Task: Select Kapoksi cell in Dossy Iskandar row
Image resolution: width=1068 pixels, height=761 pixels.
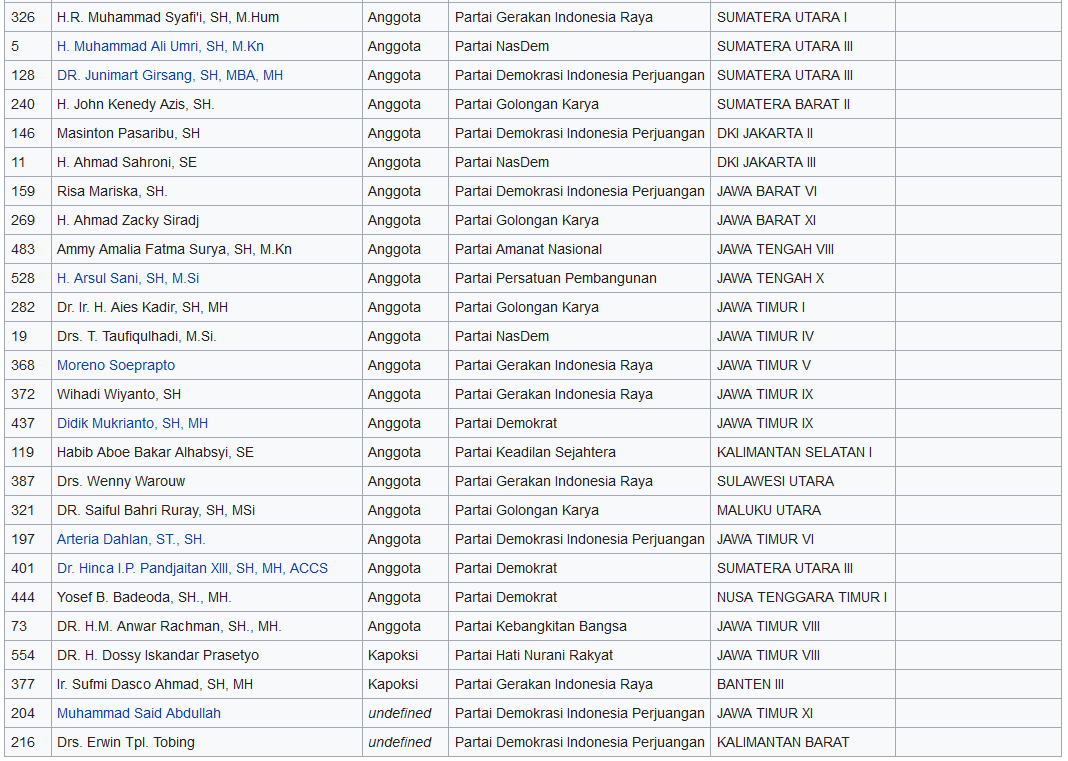Action: coord(405,655)
